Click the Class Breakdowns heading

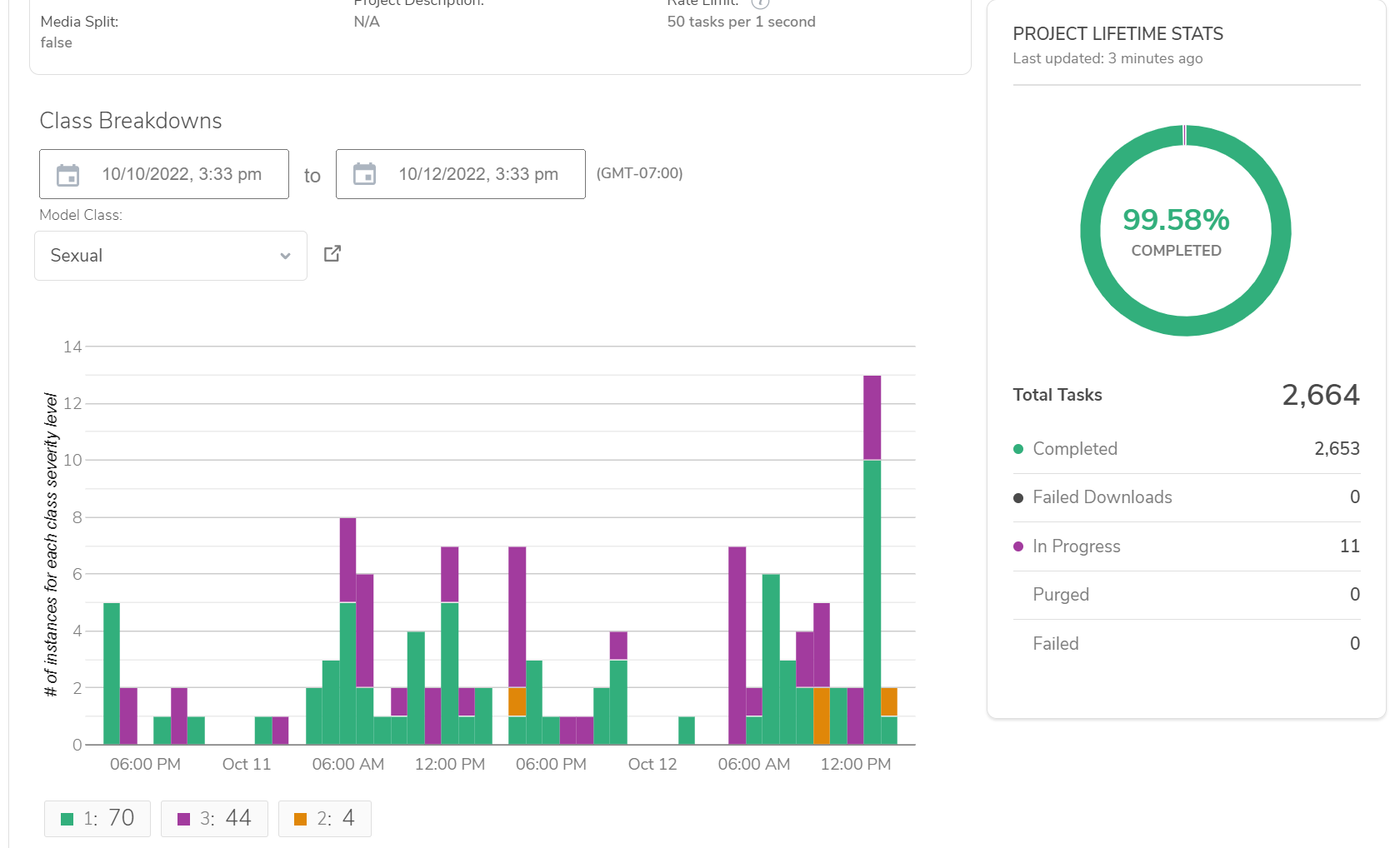click(131, 121)
